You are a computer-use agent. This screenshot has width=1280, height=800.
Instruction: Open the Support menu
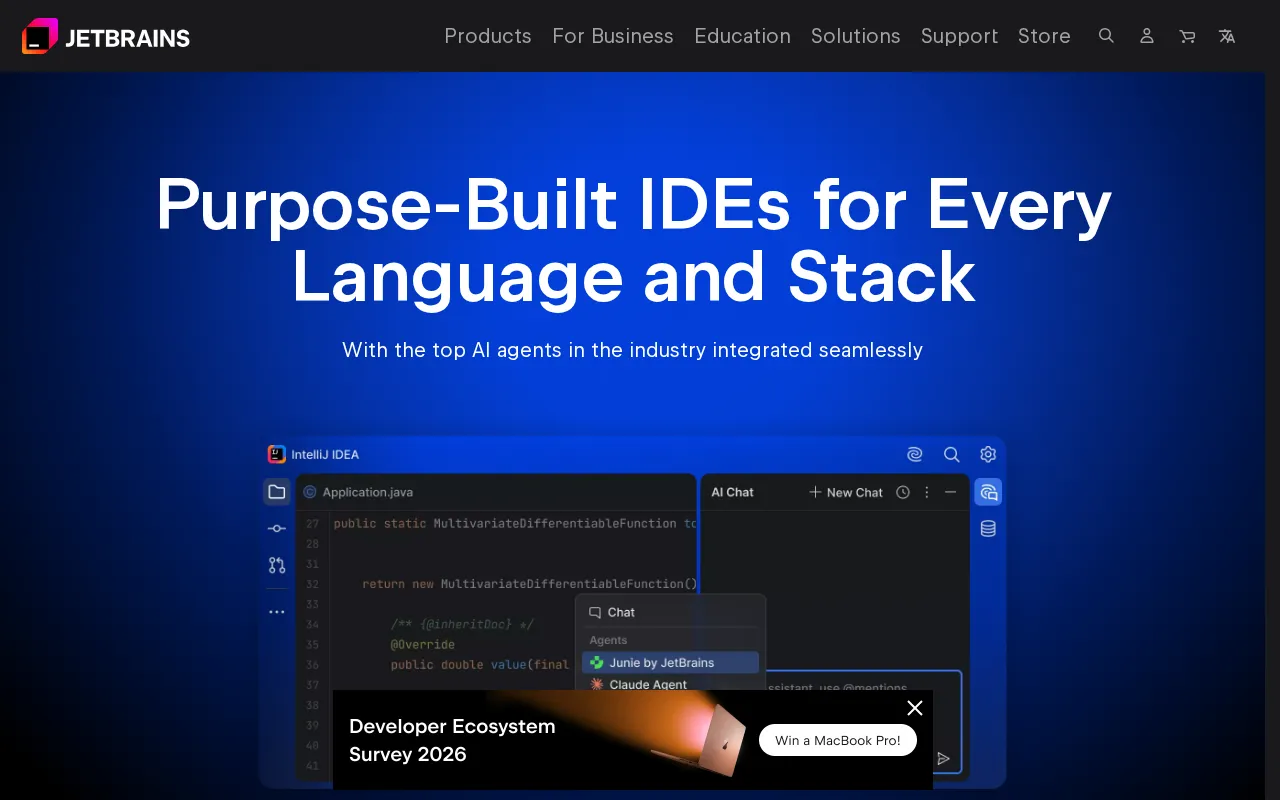pos(959,36)
